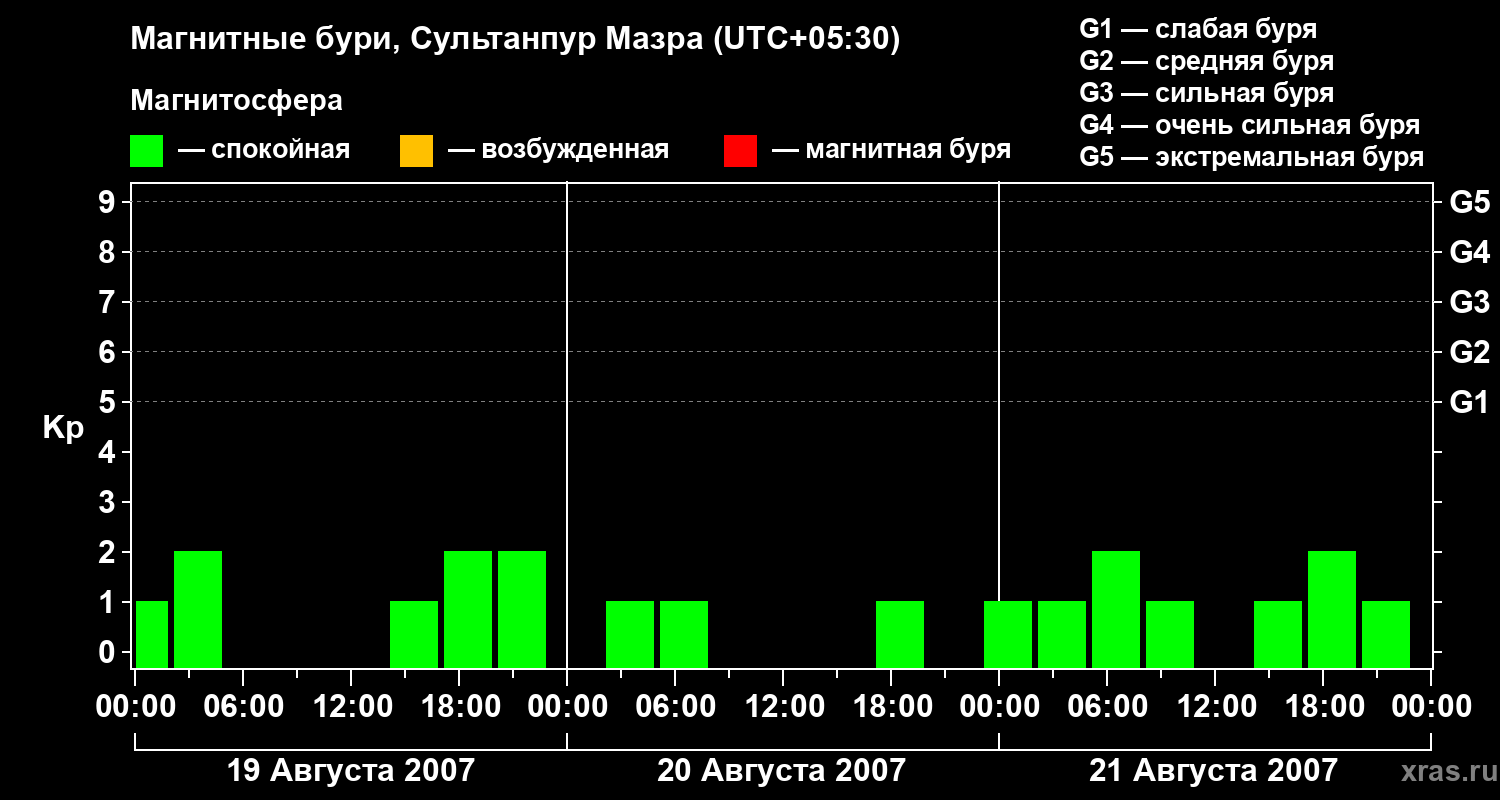Click the date label 19 Августа 2007
The height and width of the screenshot is (800, 1500).
351,770
